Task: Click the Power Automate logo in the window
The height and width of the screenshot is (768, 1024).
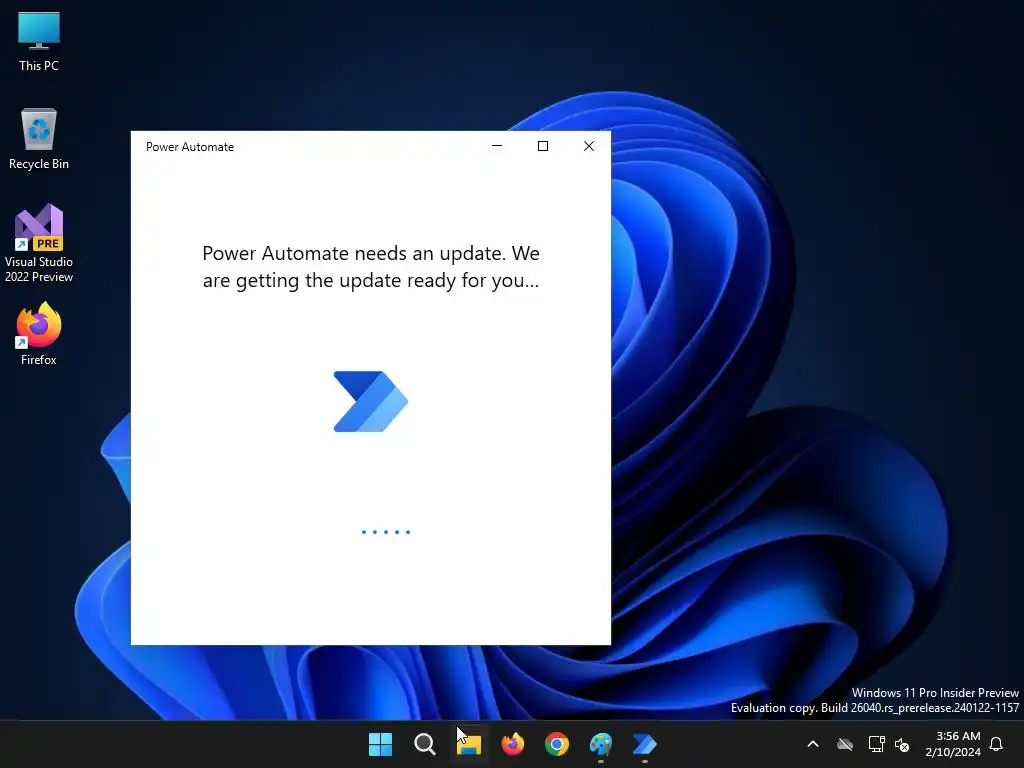Action: coord(370,401)
